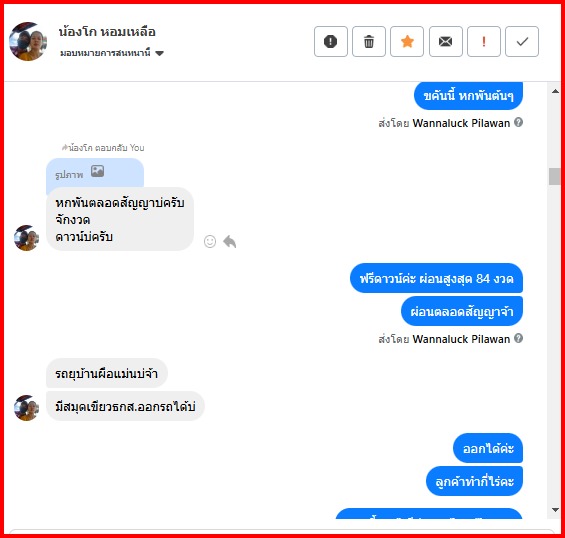Reply to the ดาวน์บ่ครับ message with arrow icon
This screenshot has height=538, width=565.
tap(230, 241)
